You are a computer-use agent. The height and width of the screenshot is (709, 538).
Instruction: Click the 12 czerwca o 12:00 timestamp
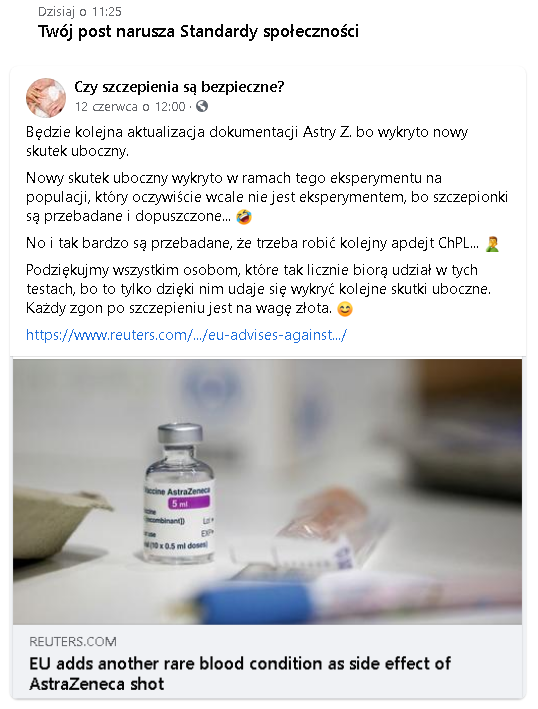point(130,107)
